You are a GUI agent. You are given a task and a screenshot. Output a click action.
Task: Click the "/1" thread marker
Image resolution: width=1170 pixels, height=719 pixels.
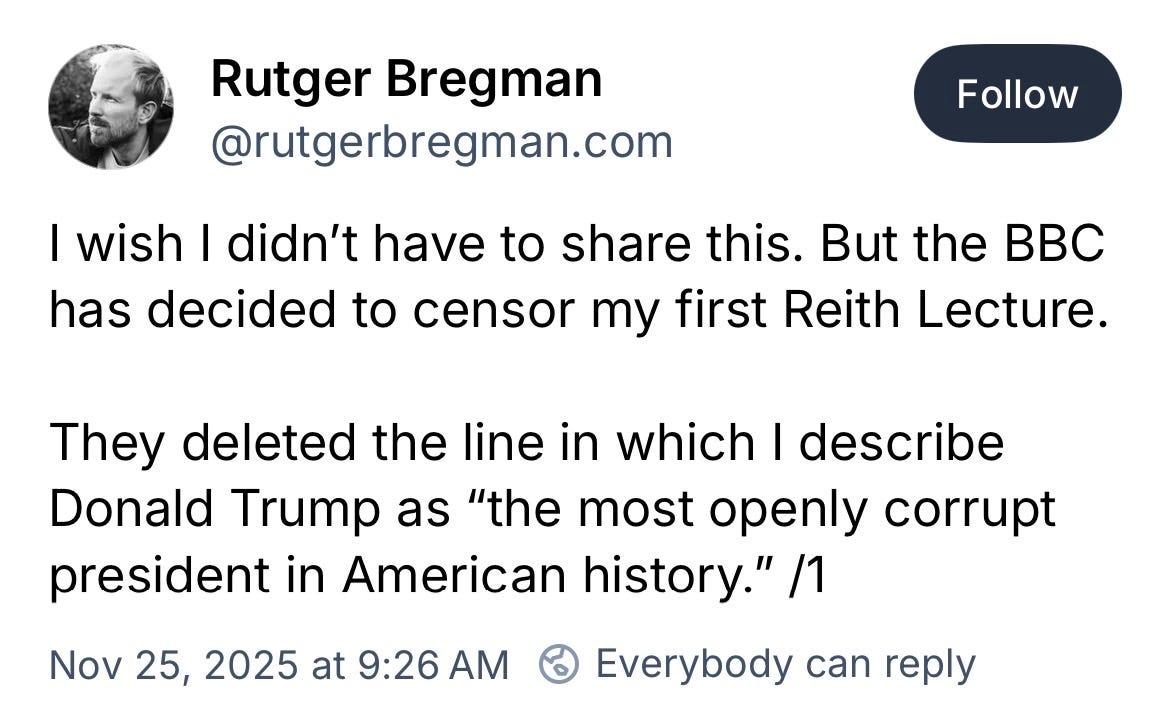(806, 577)
